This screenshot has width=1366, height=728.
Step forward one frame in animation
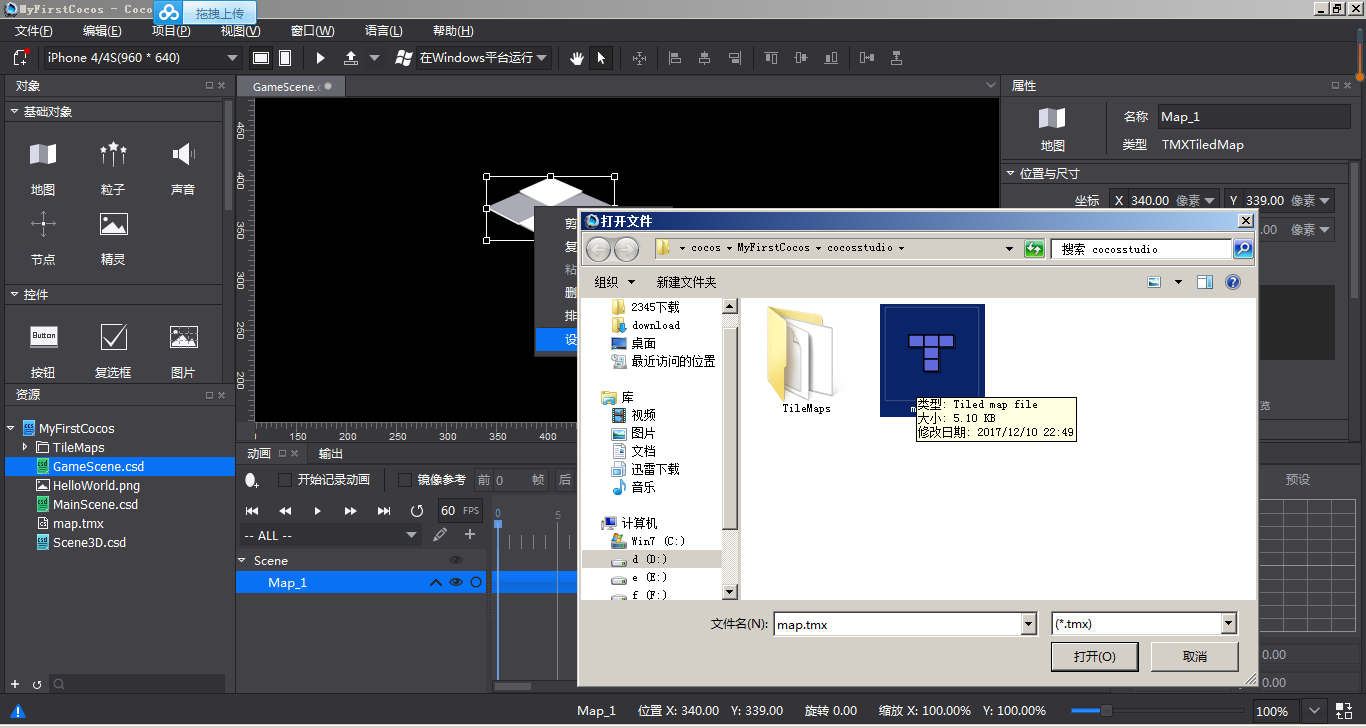(x=351, y=511)
